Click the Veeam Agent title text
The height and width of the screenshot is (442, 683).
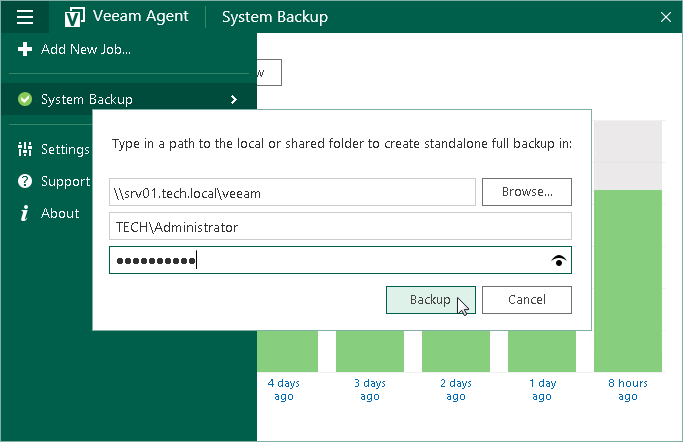coord(141,16)
